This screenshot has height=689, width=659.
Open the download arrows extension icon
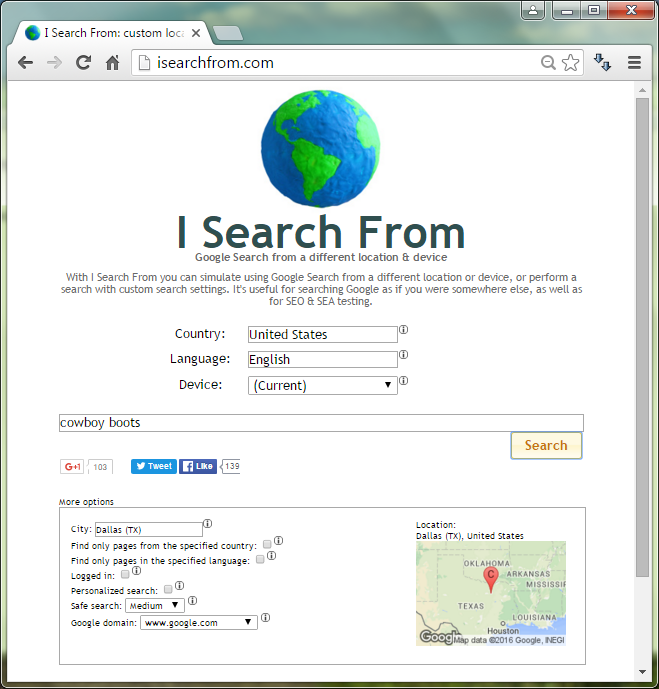pos(602,62)
